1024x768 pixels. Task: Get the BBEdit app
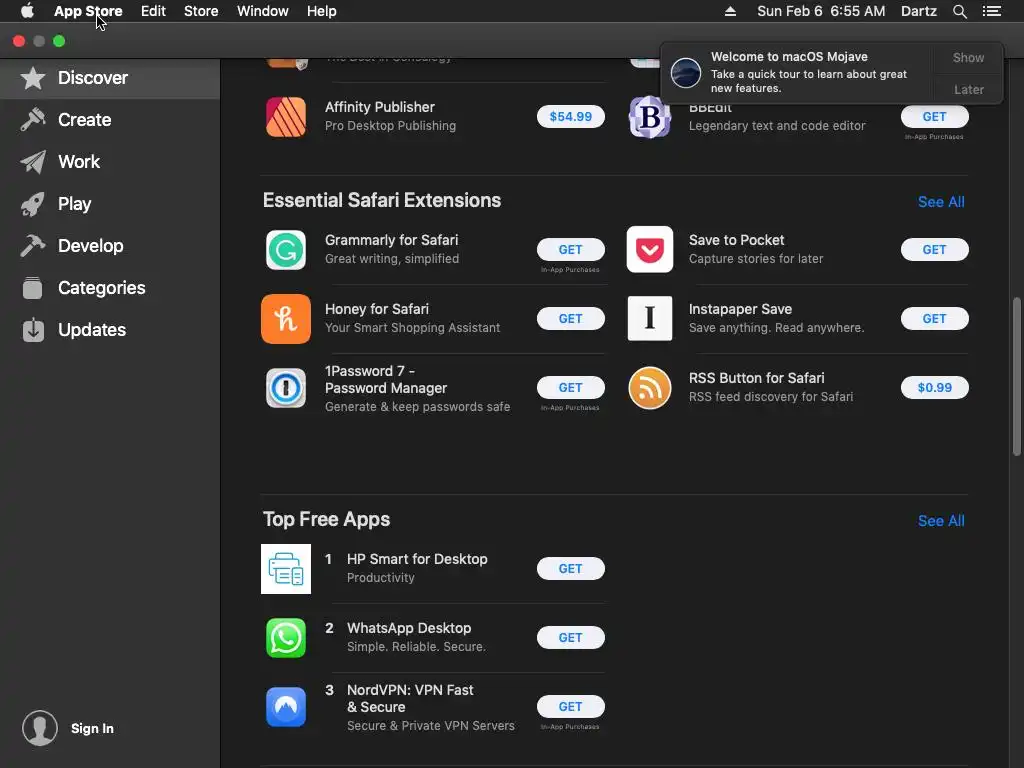click(935, 117)
